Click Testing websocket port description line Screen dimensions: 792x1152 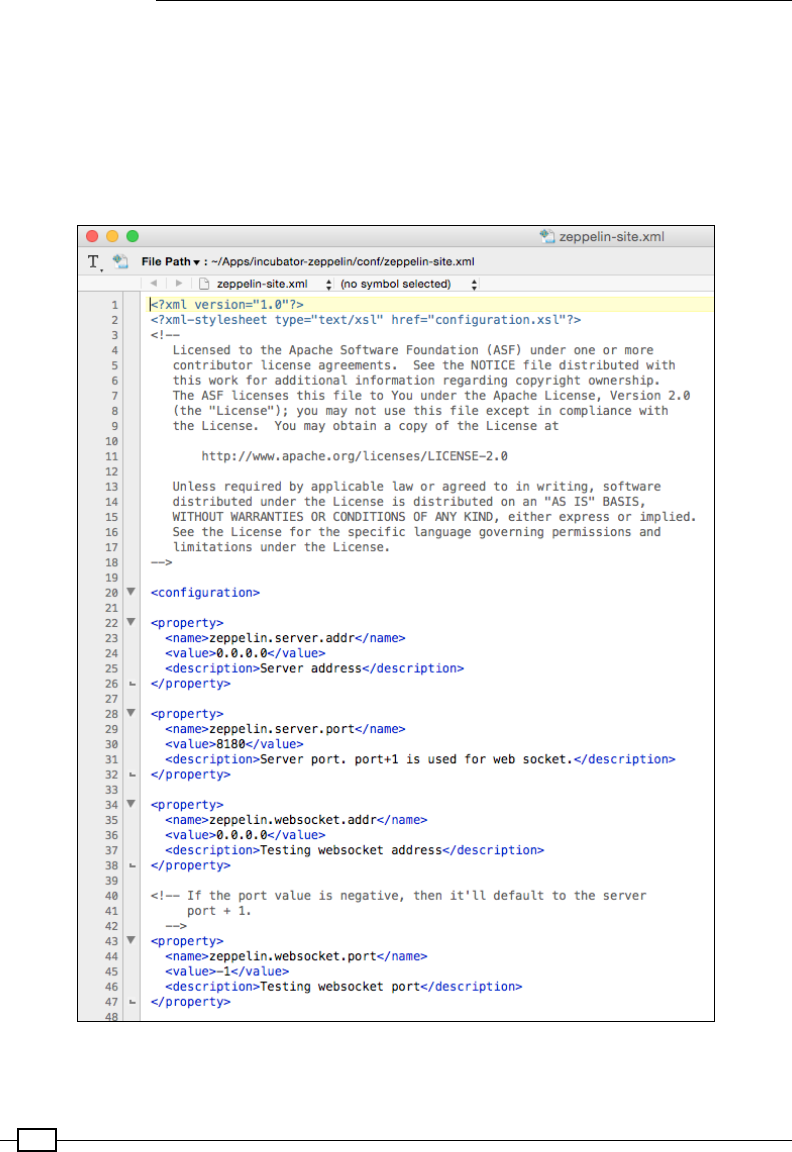[344, 987]
